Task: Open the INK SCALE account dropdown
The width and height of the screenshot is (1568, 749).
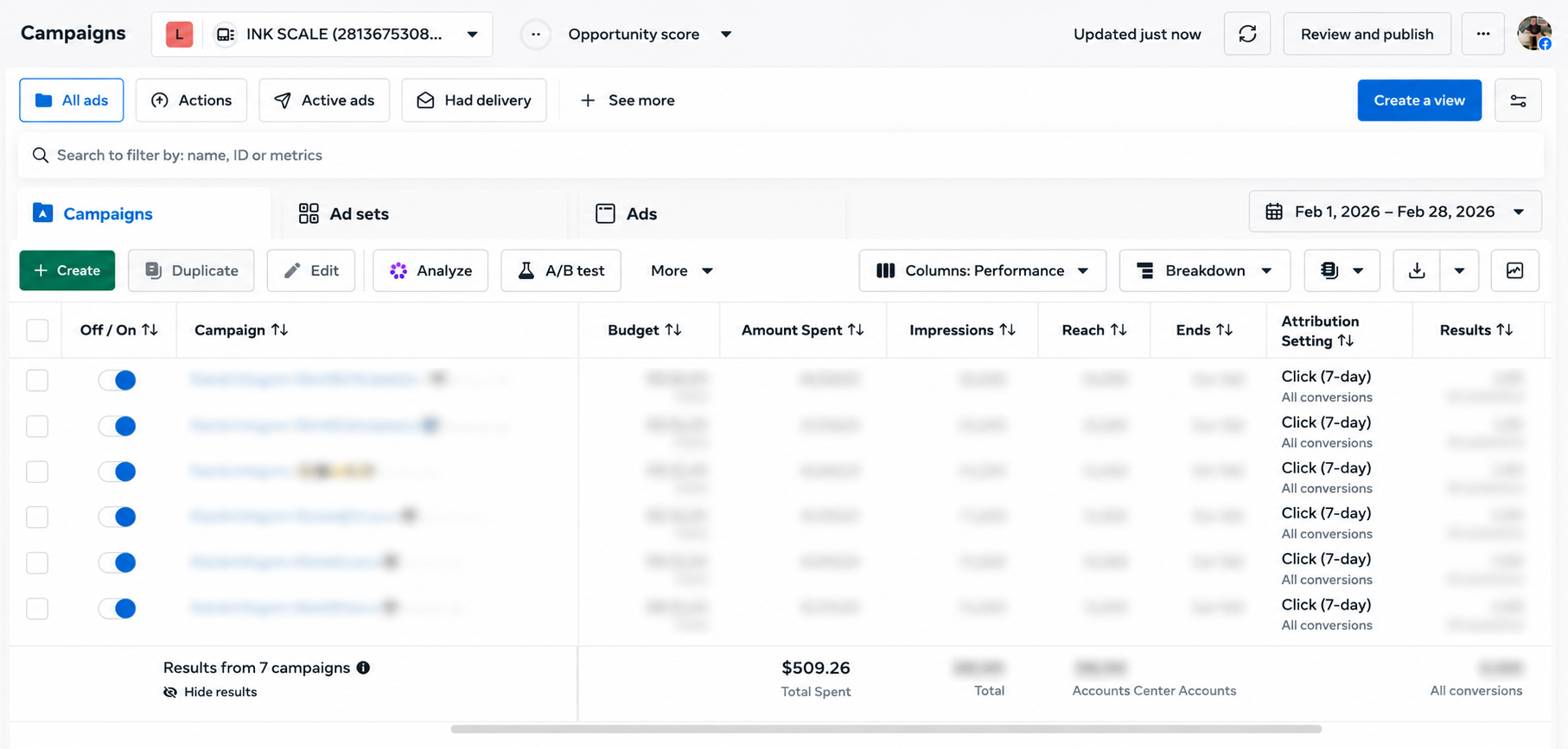Action: point(322,35)
